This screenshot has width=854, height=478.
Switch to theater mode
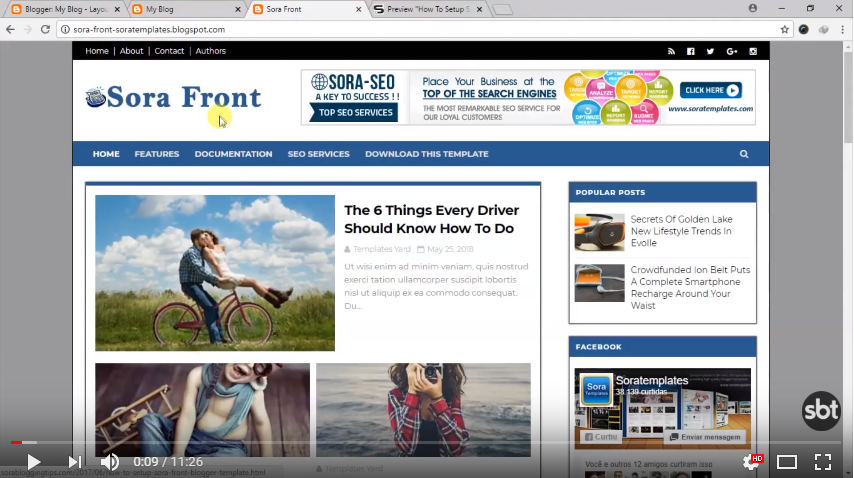pos(786,462)
